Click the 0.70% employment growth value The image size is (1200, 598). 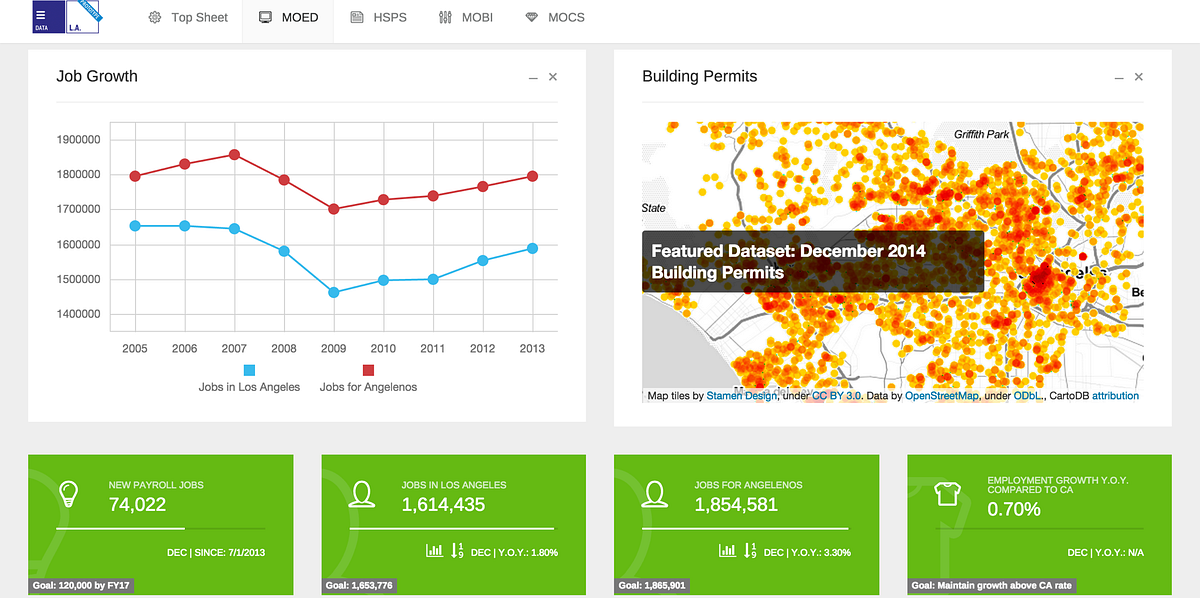(x=1014, y=509)
